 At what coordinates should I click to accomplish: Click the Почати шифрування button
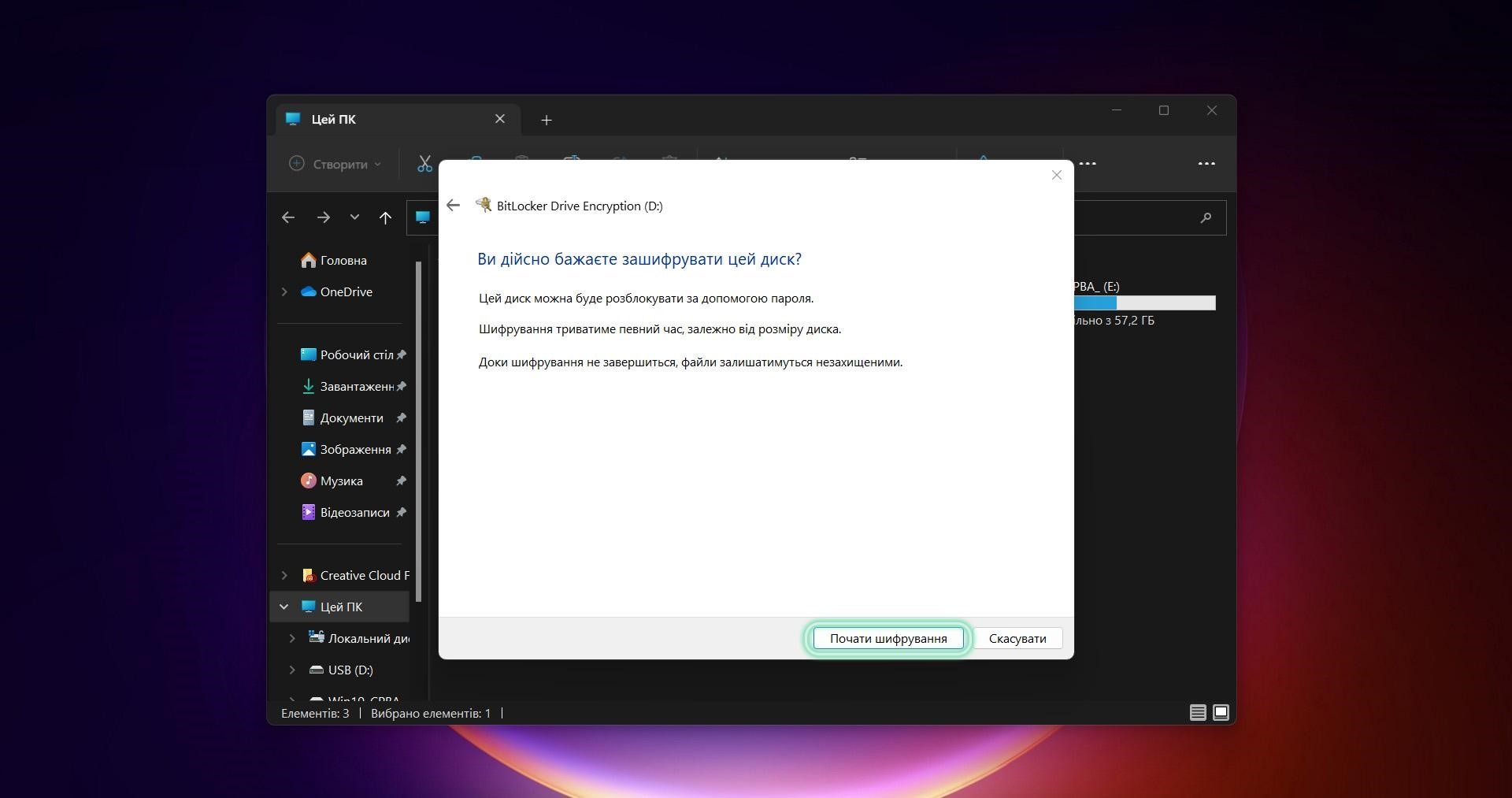(888, 638)
